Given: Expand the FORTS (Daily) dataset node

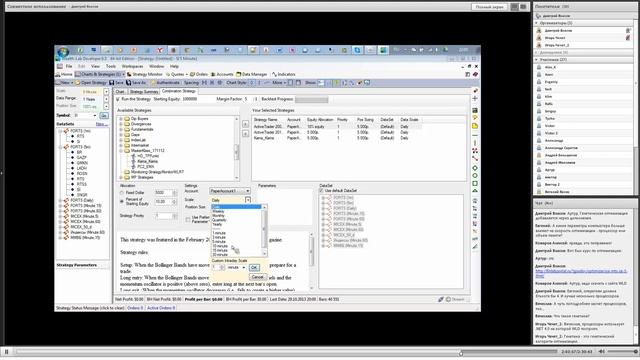Looking at the screenshot, I should tap(60, 200).
